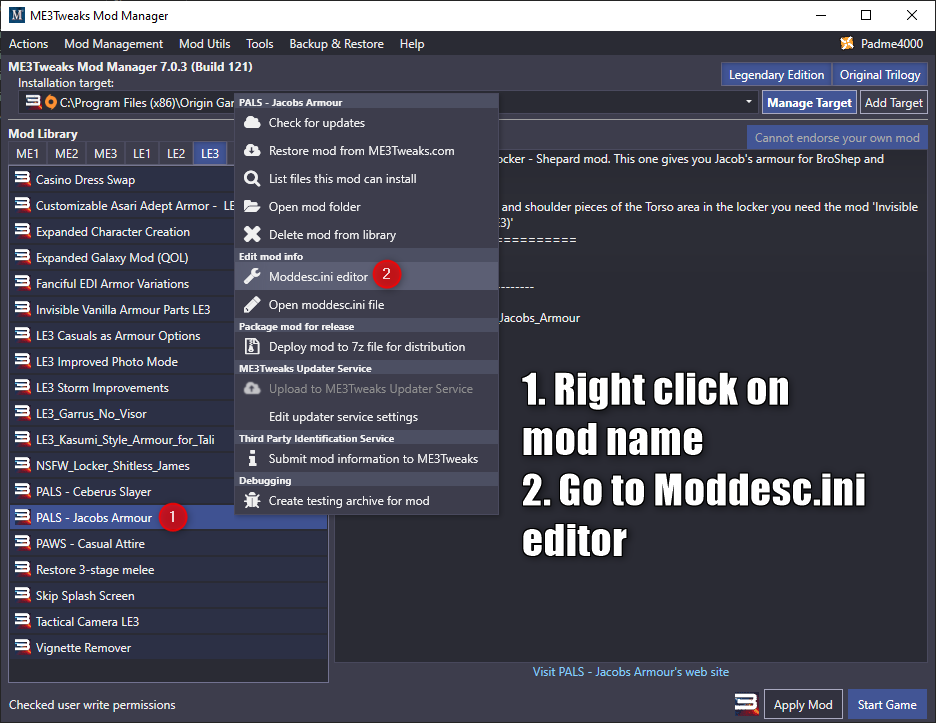Toggle the Original Trilogy filter button
936x723 pixels.
tap(880, 75)
